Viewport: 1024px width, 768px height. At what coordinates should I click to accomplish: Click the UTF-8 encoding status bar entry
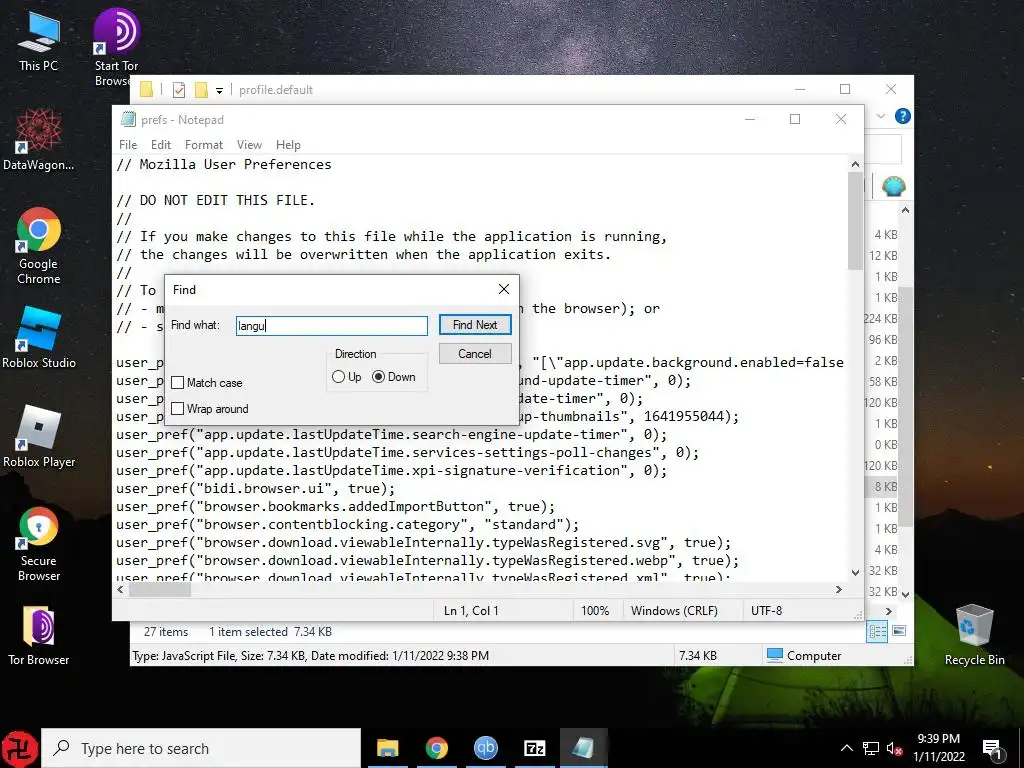(766, 611)
